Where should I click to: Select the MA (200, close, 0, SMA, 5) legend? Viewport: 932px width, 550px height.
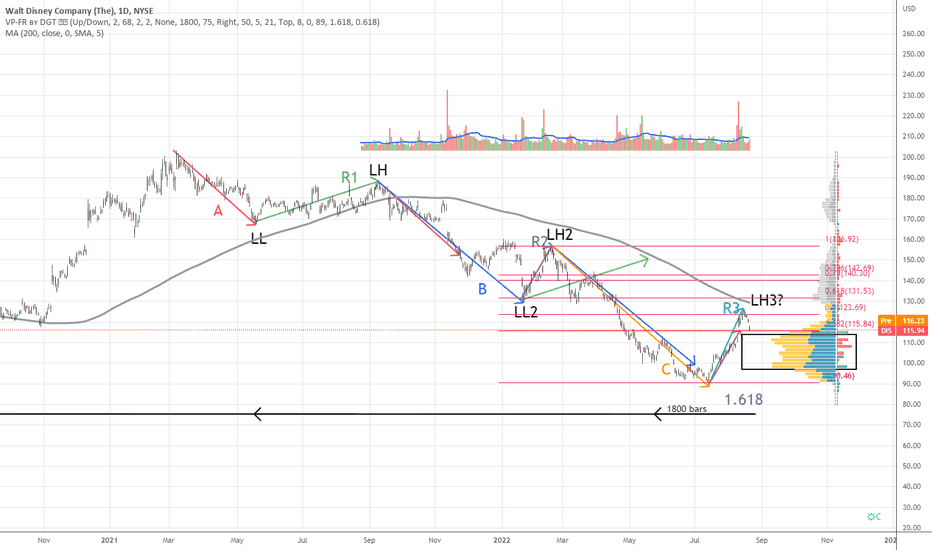(x=54, y=33)
